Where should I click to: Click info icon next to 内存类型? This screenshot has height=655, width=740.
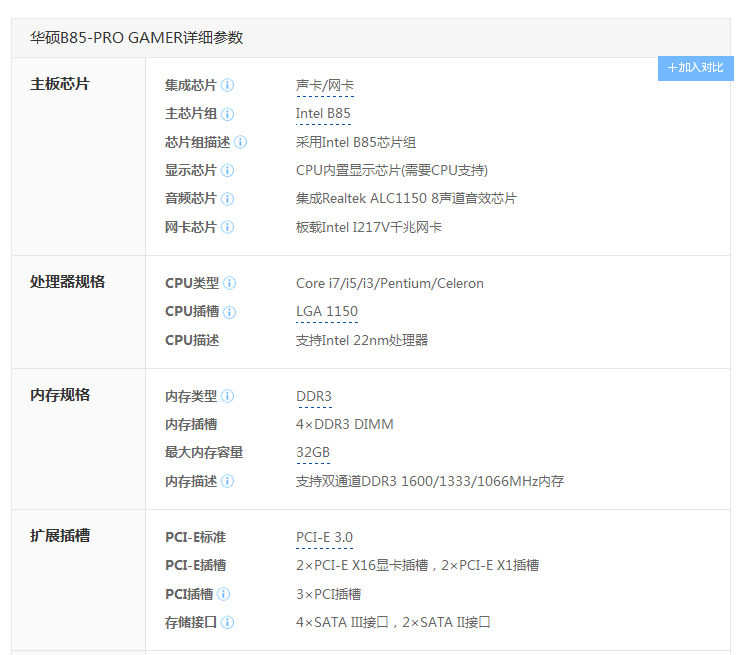[x=227, y=396]
